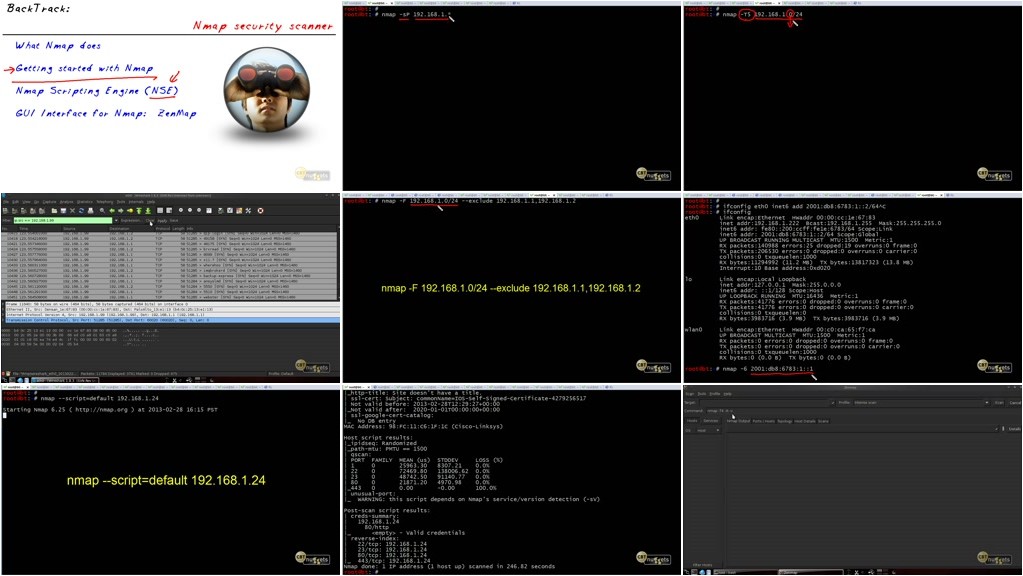The image size is (1023, 576).
Task: Click the green Wireshark display filter field
Action: (x=63, y=220)
